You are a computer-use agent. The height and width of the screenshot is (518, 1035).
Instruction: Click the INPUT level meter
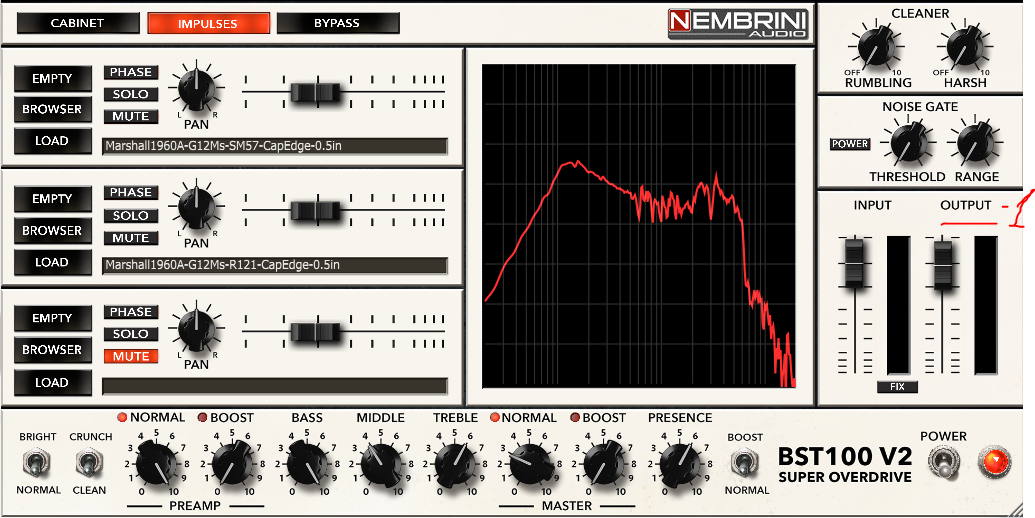(x=898, y=305)
